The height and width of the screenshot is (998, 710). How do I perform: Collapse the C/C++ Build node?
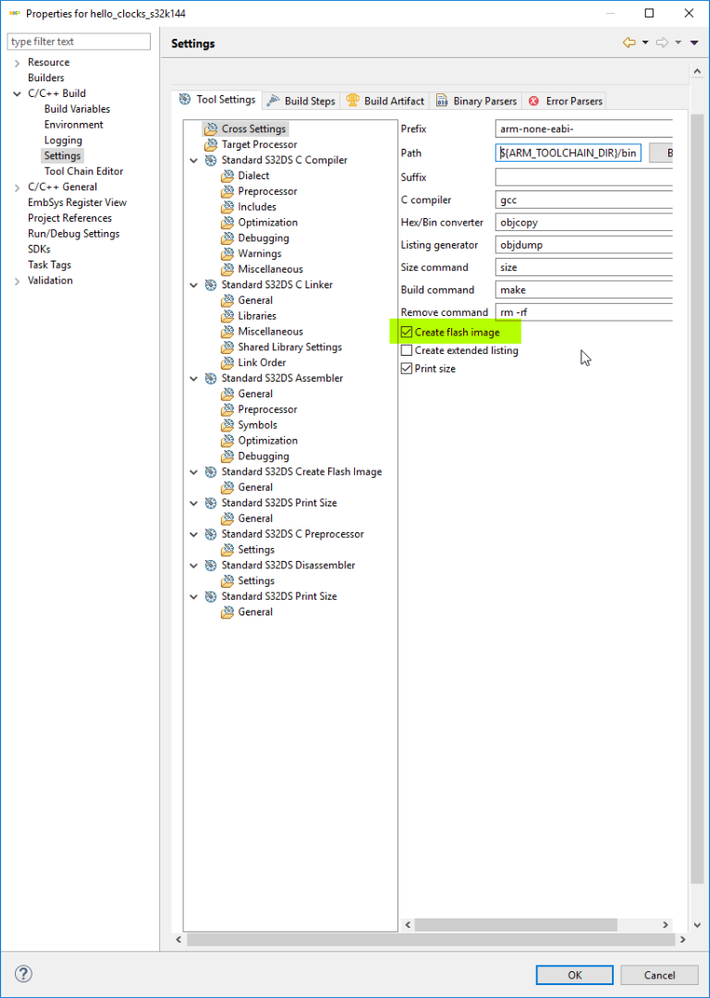[17, 94]
